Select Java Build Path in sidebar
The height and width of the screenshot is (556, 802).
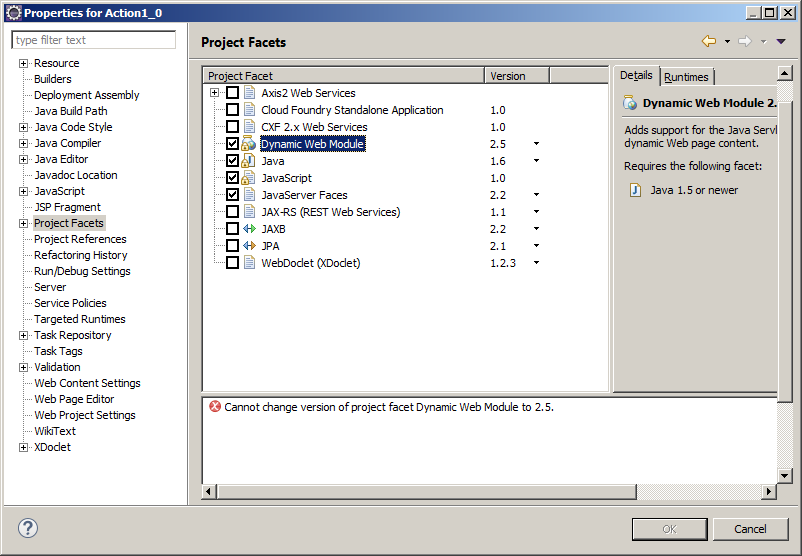71,111
